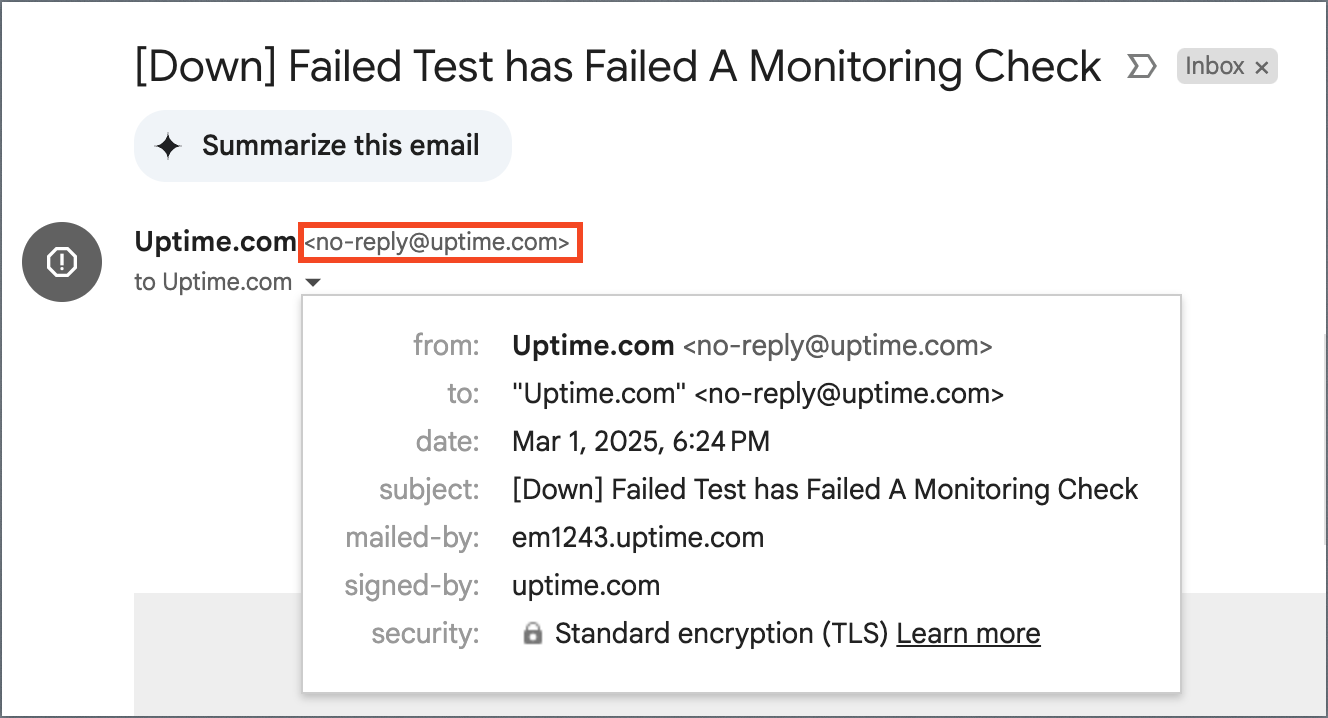
Task: Open the sender avatar with exclamation mark
Action: tap(62, 262)
